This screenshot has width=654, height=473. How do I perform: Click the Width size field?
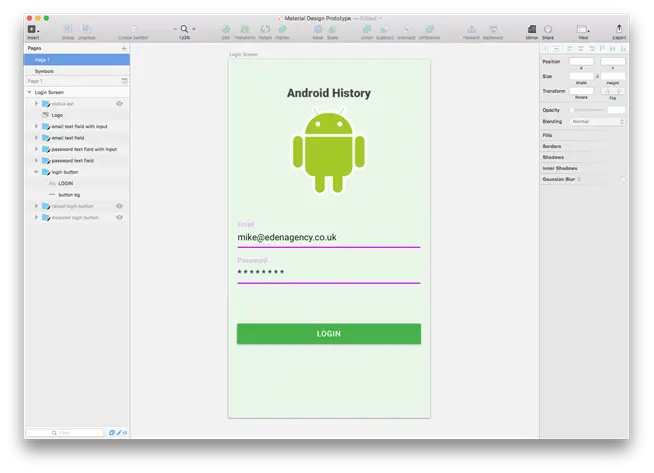pos(581,76)
